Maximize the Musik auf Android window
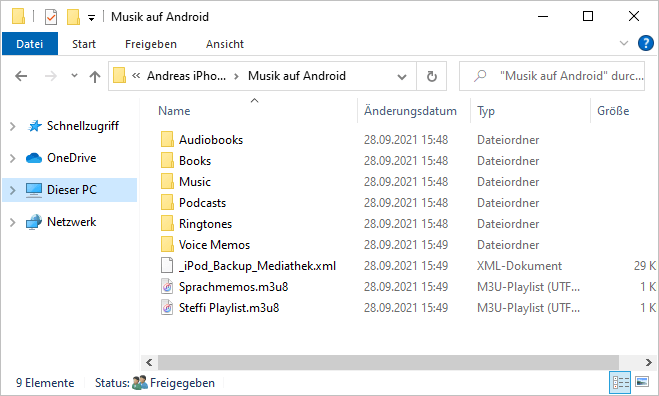 [588, 16]
